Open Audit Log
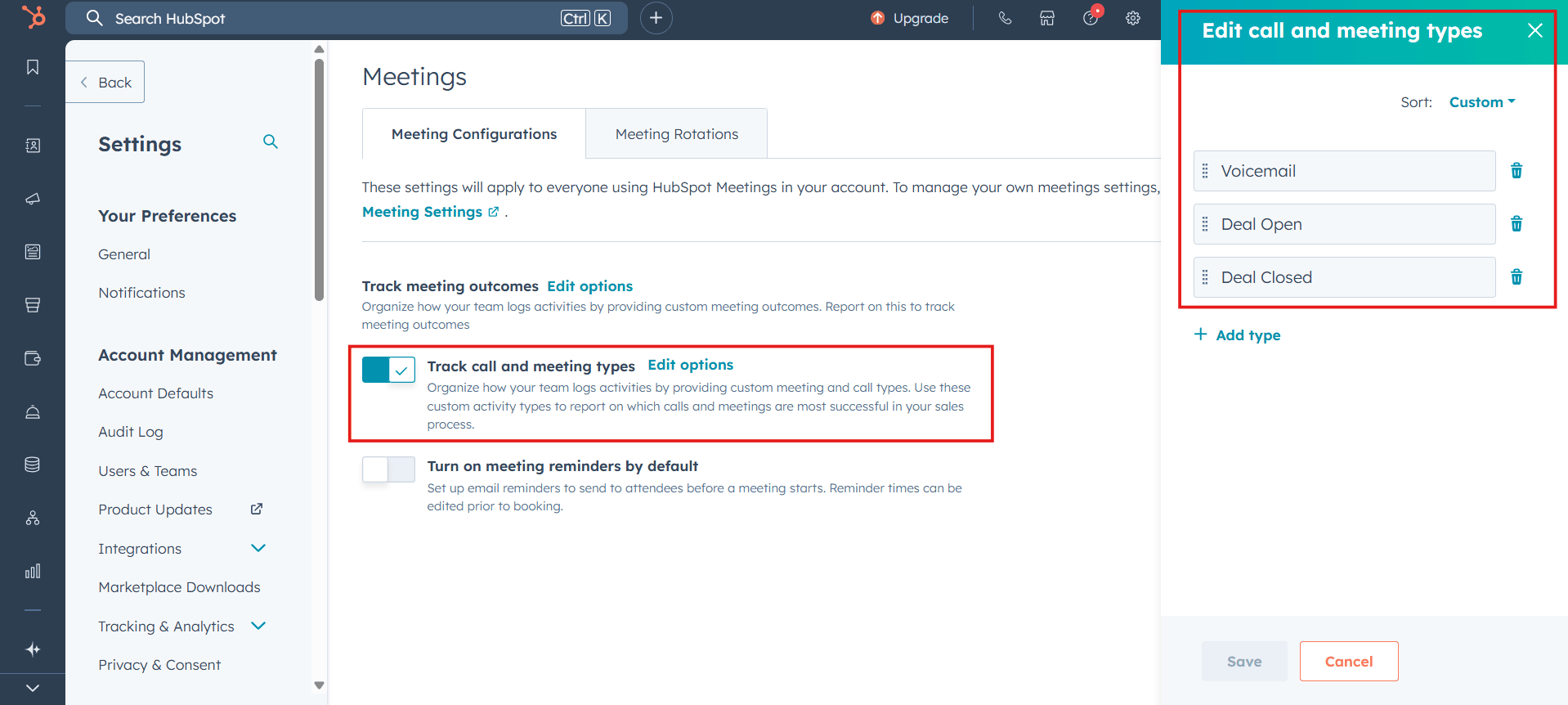This screenshot has width=1568, height=705. point(131,432)
